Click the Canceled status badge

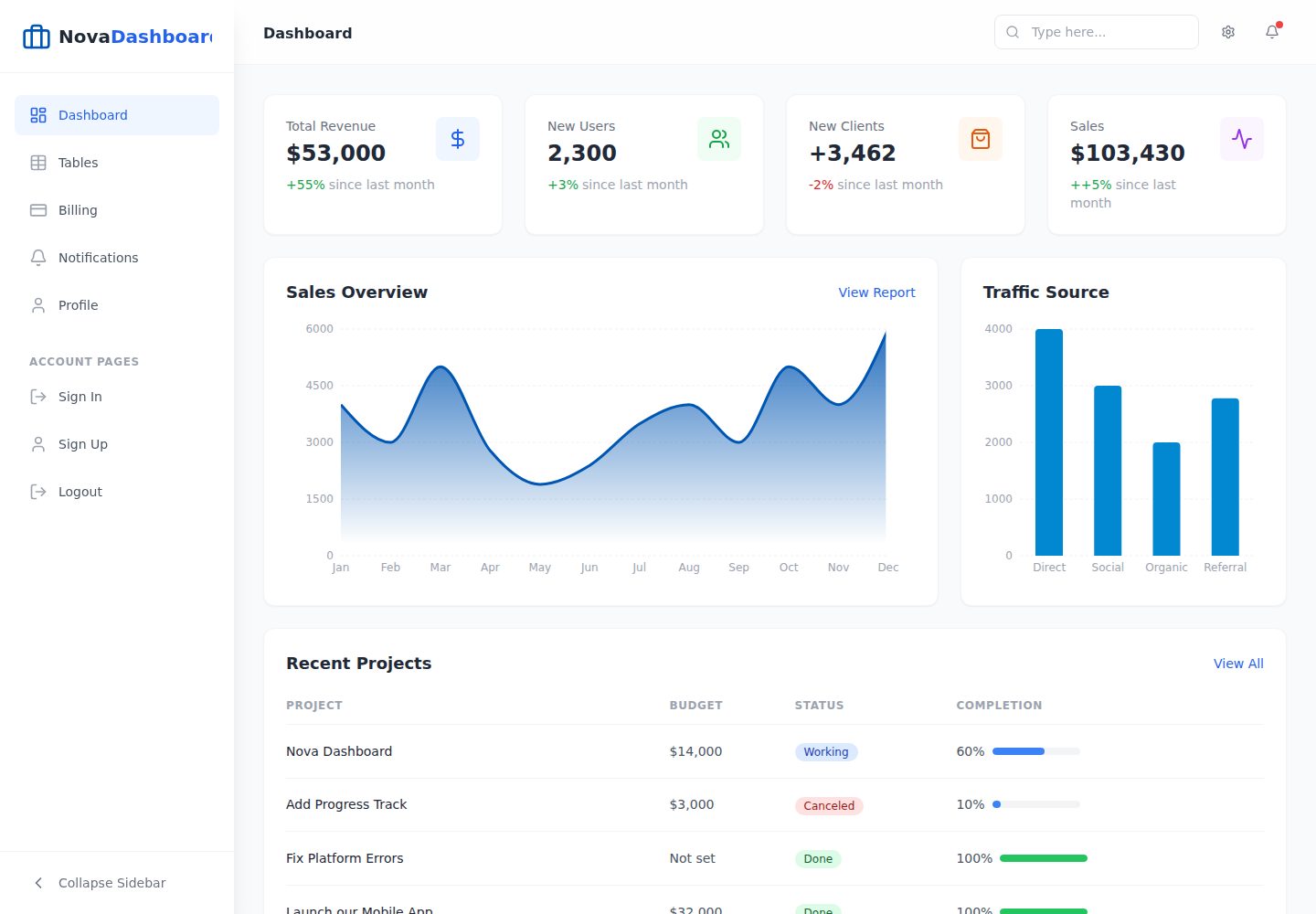click(829, 805)
